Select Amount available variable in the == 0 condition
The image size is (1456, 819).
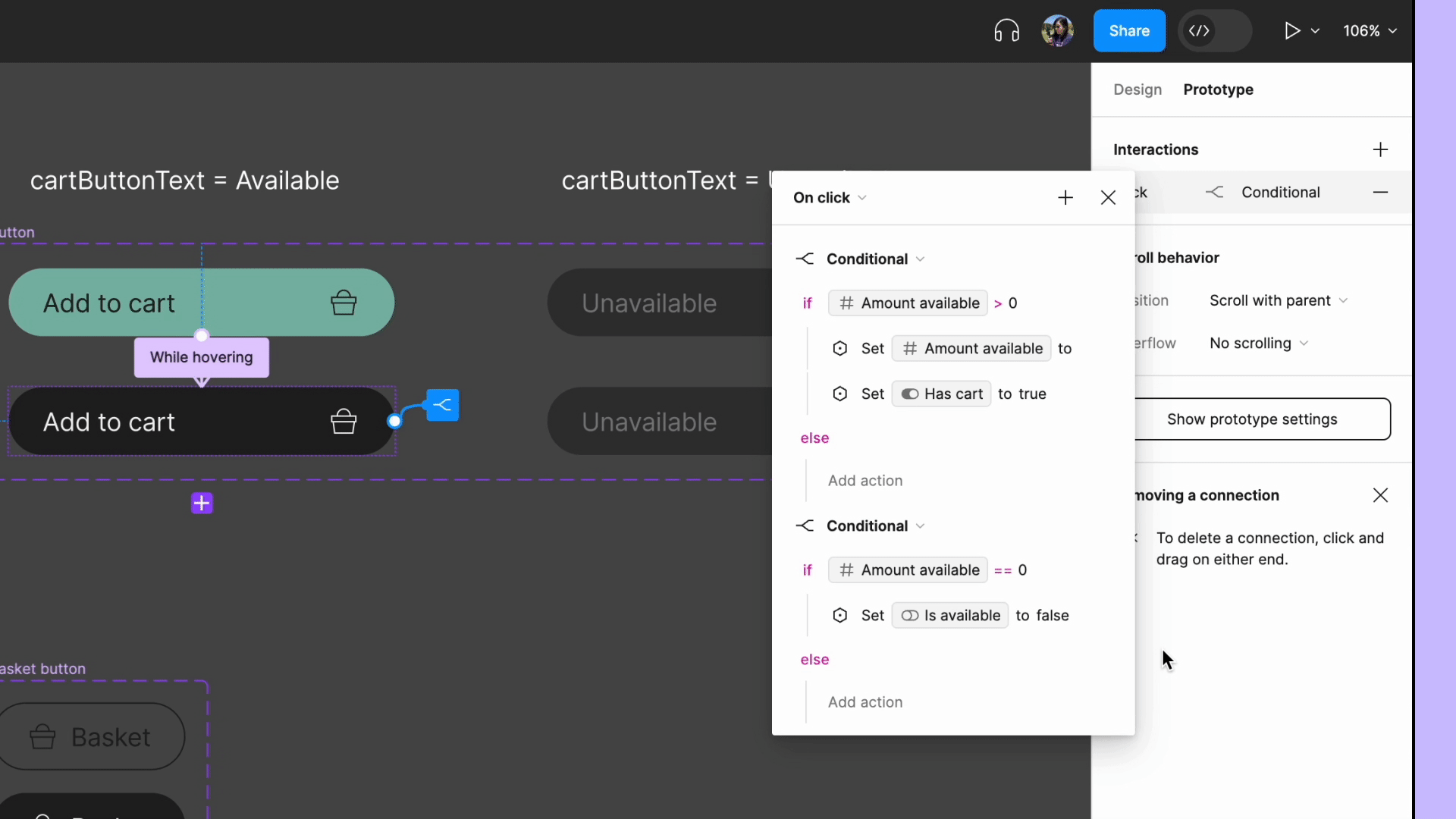click(908, 570)
